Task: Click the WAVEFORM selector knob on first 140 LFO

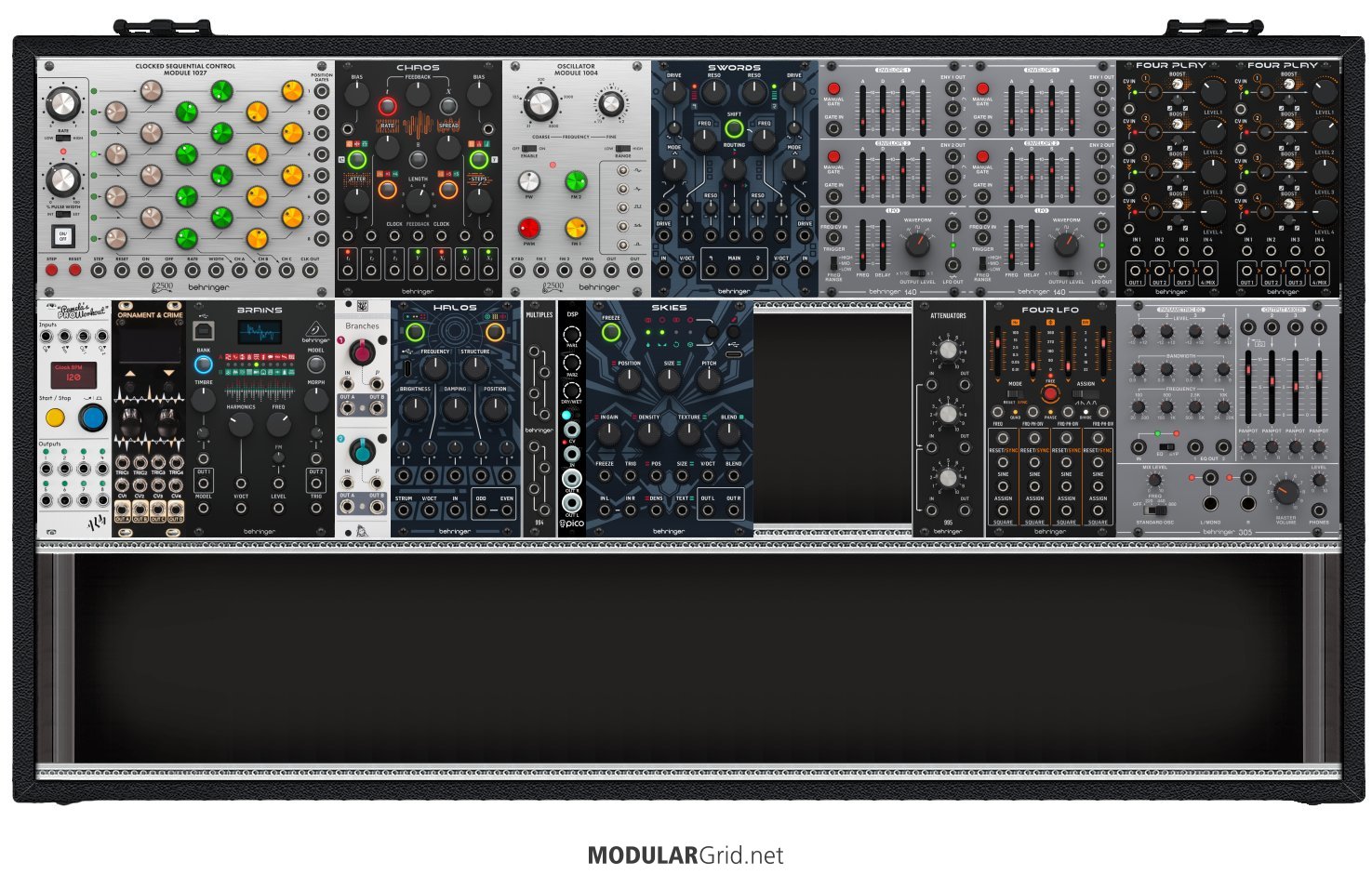Action: pos(917,244)
